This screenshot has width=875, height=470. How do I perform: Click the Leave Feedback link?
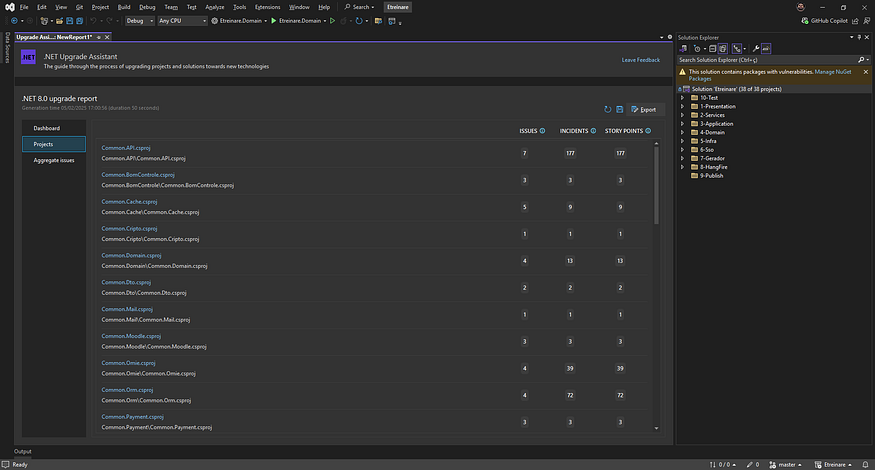click(x=641, y=60)
